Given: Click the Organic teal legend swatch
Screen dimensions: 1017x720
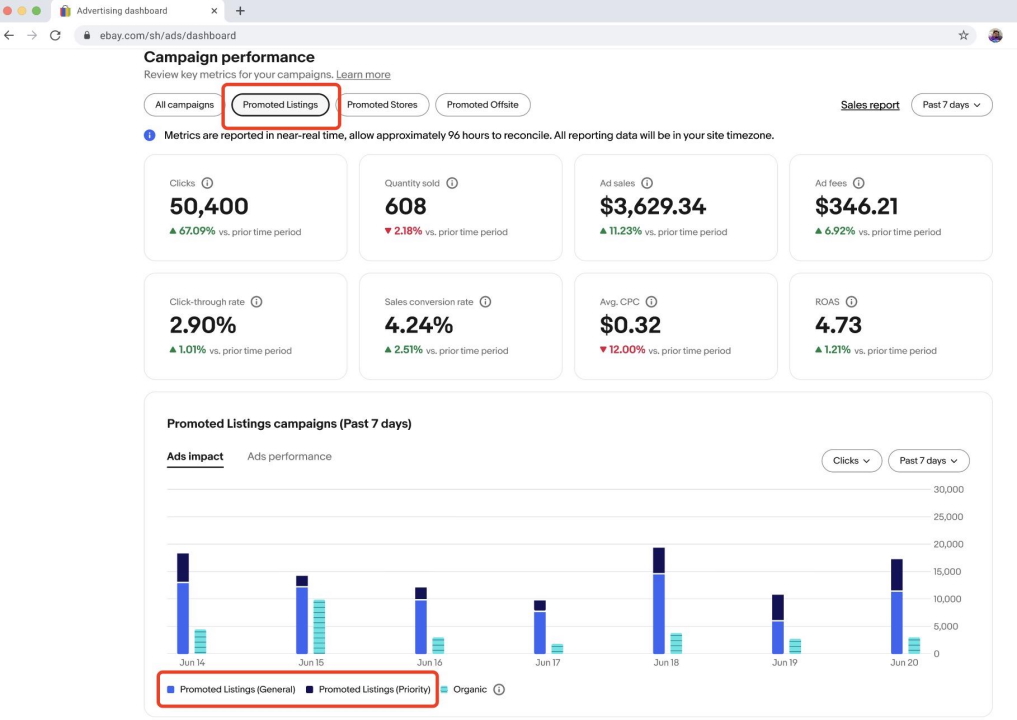Looking at the screenshot, I should [444, 690].
